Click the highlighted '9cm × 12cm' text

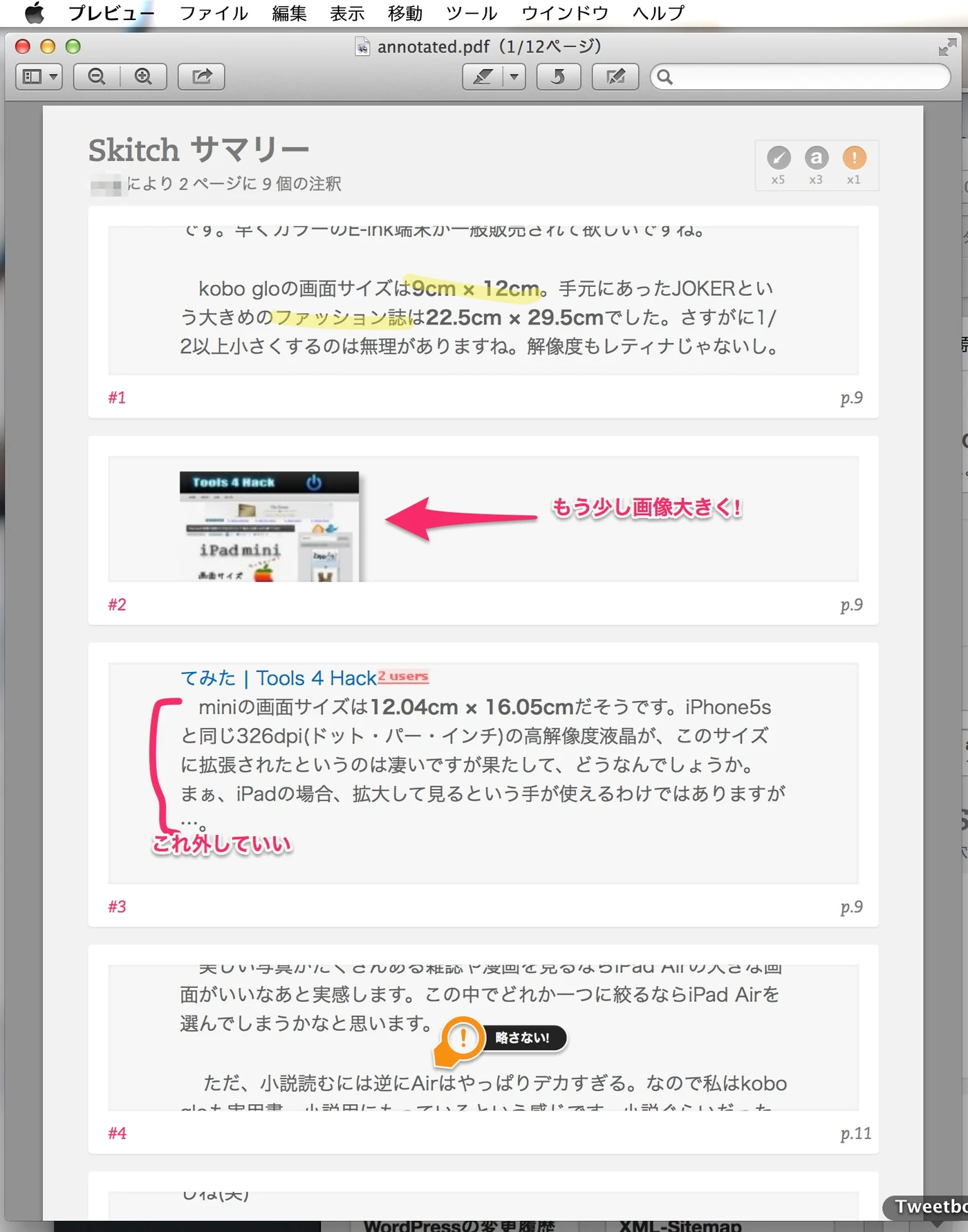coord(475,288)
